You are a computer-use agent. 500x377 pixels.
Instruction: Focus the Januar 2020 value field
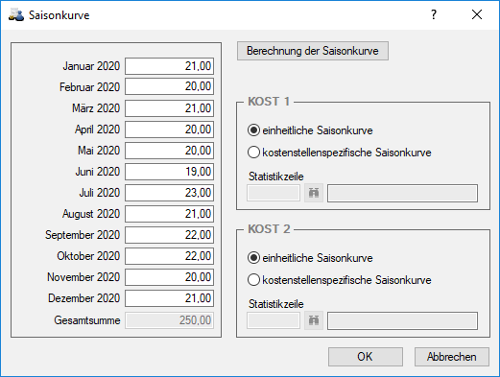click(169, 66)
